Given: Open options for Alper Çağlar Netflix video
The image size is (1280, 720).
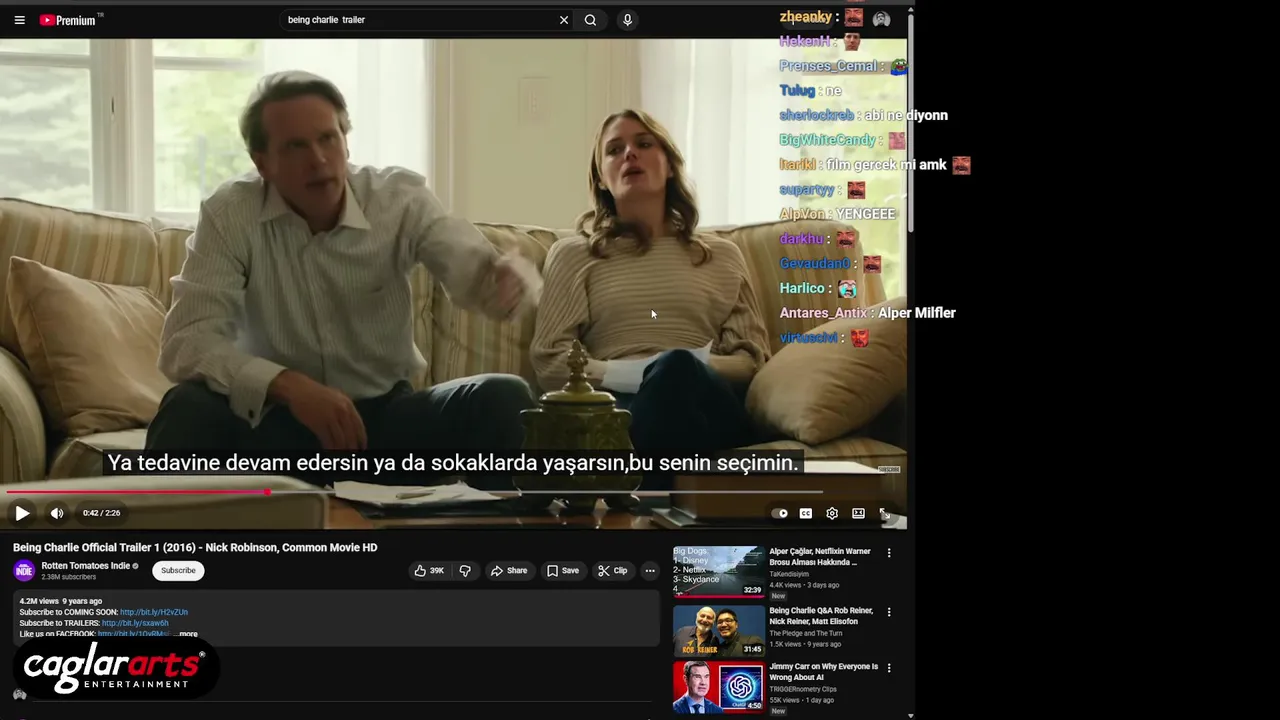Looking at the screenshot, I should (889, 553).
